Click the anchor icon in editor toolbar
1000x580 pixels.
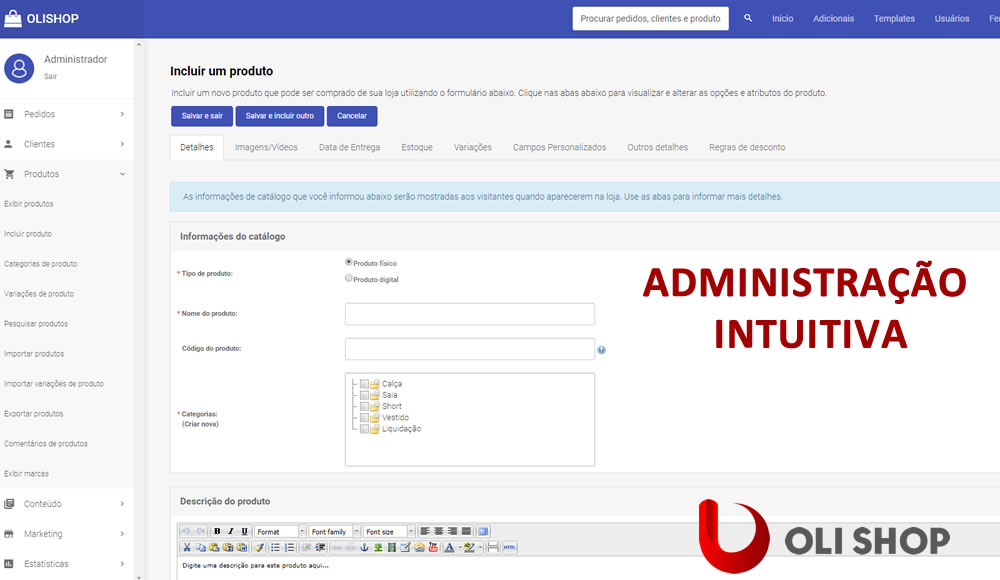(364, 547)
